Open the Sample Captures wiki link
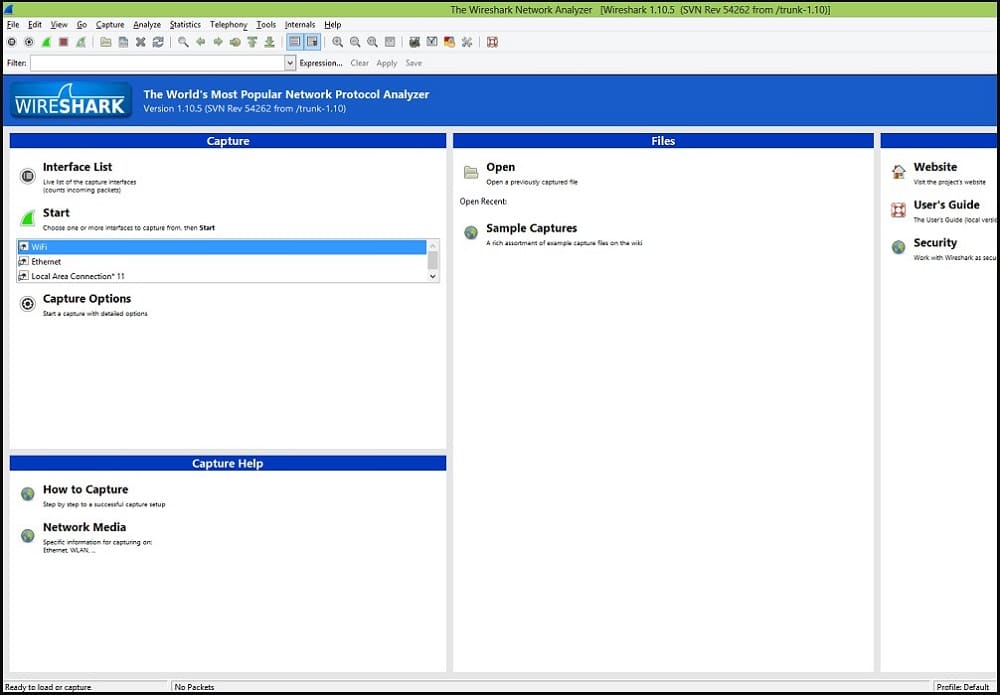 (531, 228)
